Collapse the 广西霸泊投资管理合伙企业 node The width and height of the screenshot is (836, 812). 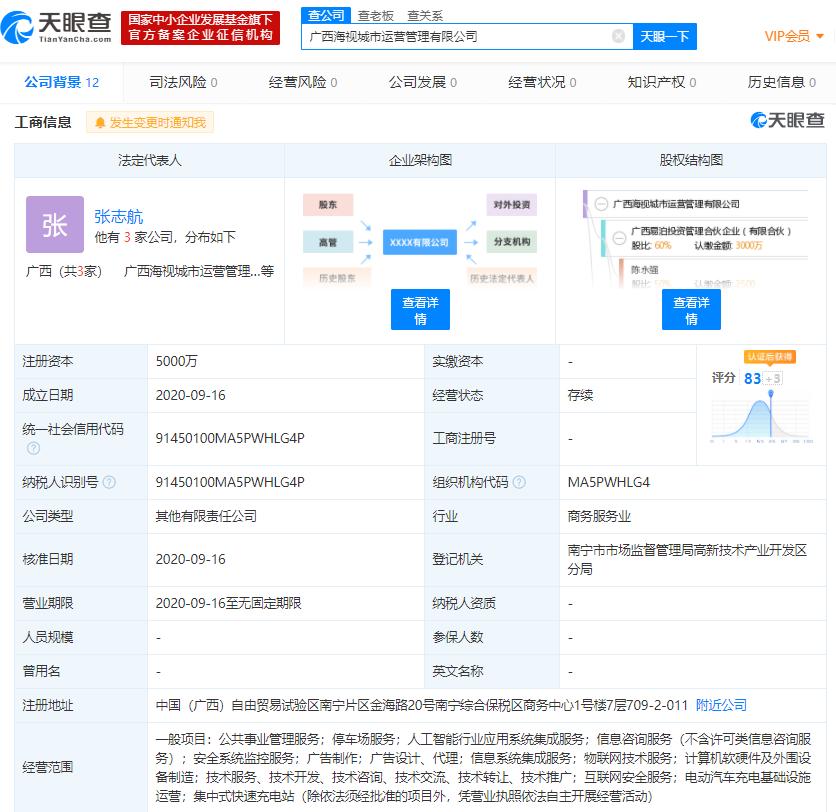click(619, 238)
